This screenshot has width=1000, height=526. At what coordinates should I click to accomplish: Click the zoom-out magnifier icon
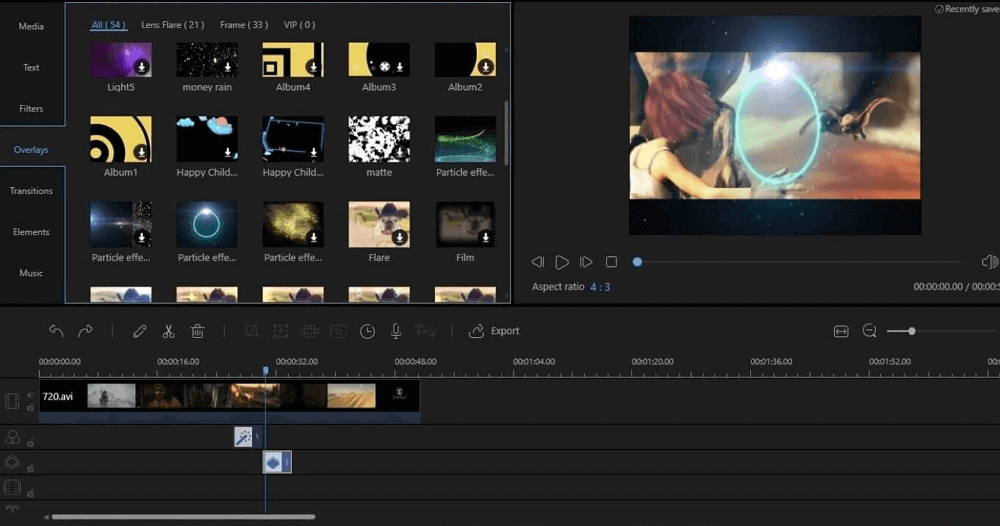click(869, 331)
